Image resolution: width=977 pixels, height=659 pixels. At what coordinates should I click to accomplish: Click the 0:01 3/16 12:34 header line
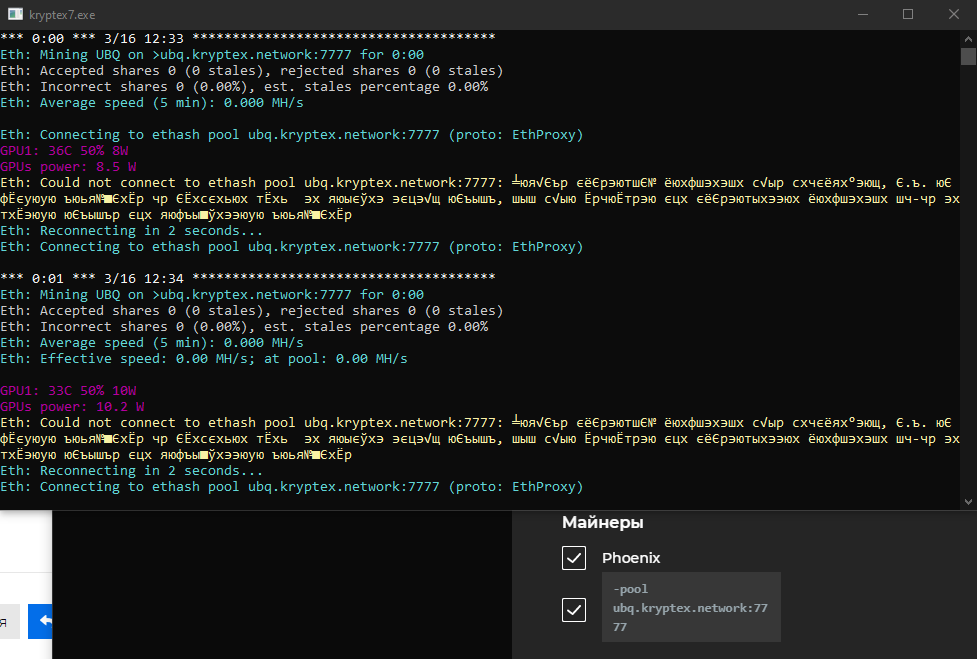[248, 278]
